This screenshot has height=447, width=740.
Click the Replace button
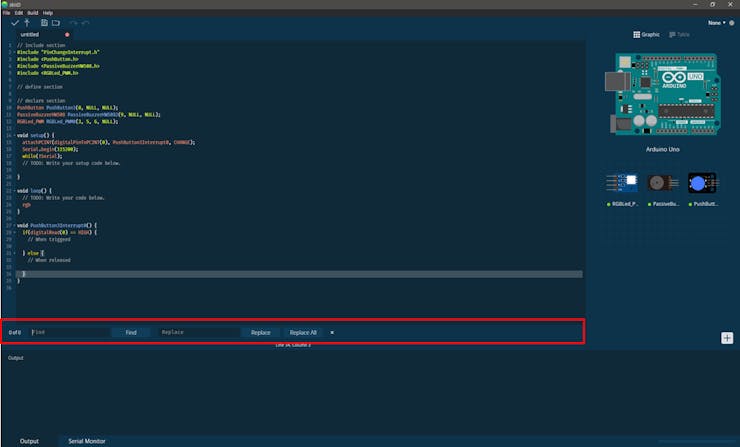tap(261, 332)
